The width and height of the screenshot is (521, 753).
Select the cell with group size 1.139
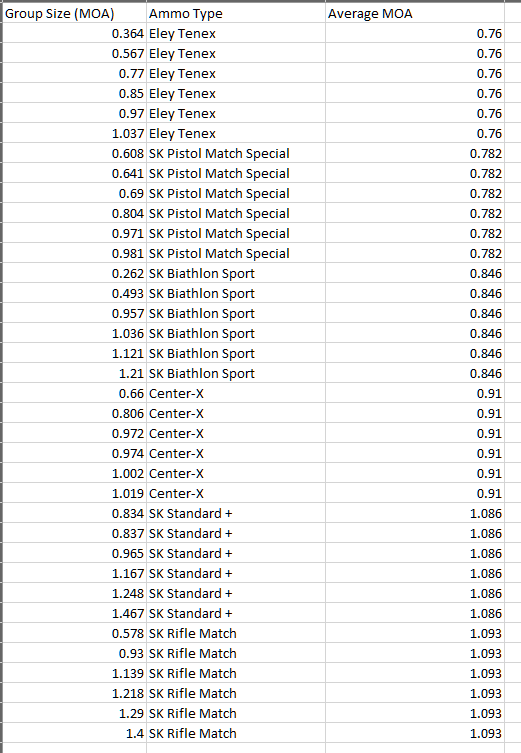coord(74,674)
